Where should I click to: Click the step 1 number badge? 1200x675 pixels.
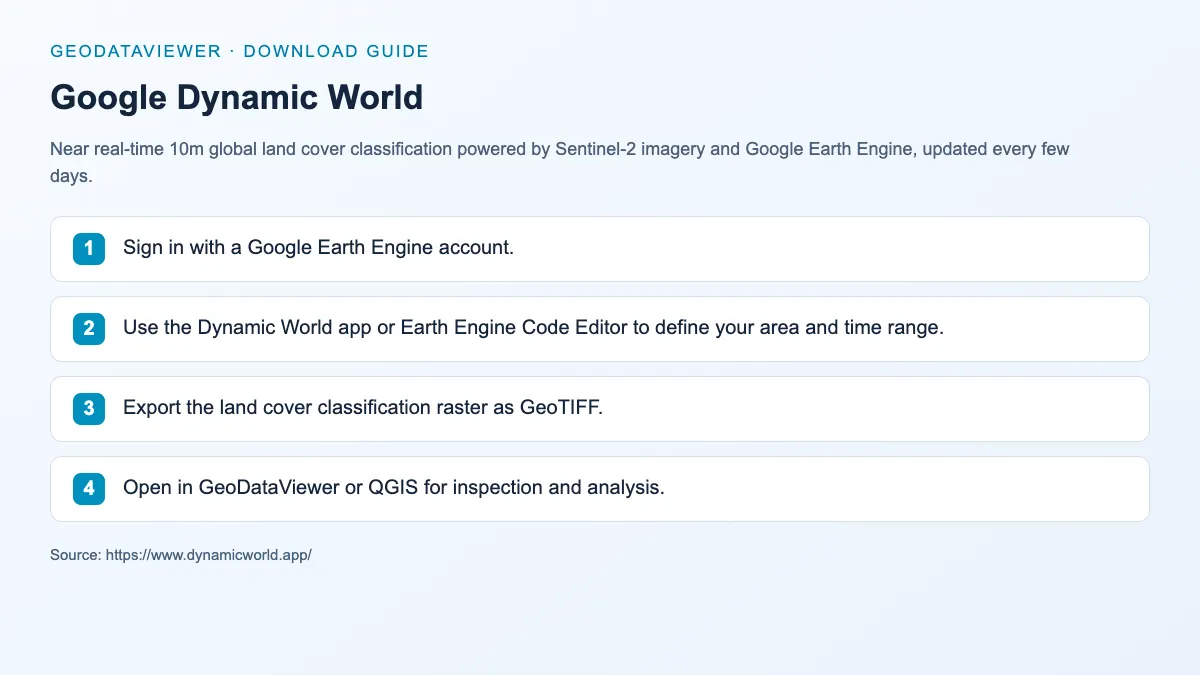tap(89, 248)
